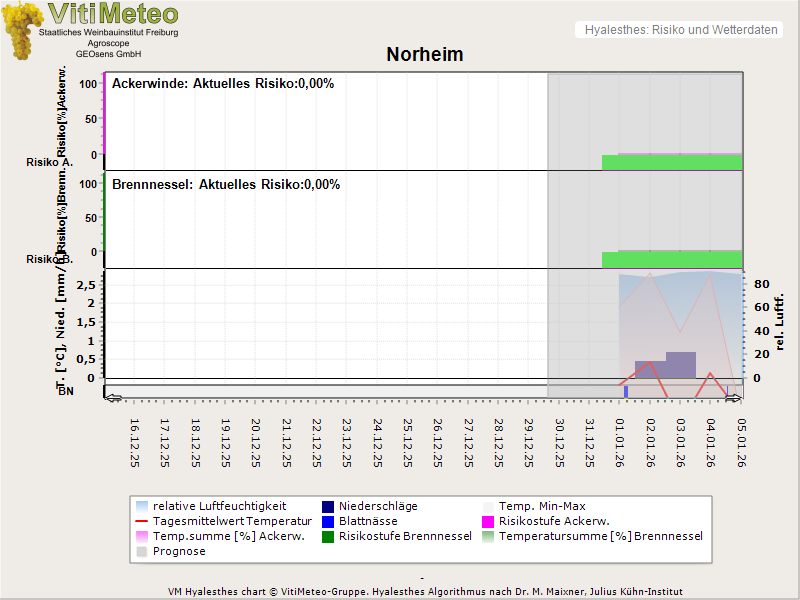The width and height of the screenshot is (800, 600).
Task: Click the Tagesmittelwert Temperatur red line marker
Action: (142, 521)
